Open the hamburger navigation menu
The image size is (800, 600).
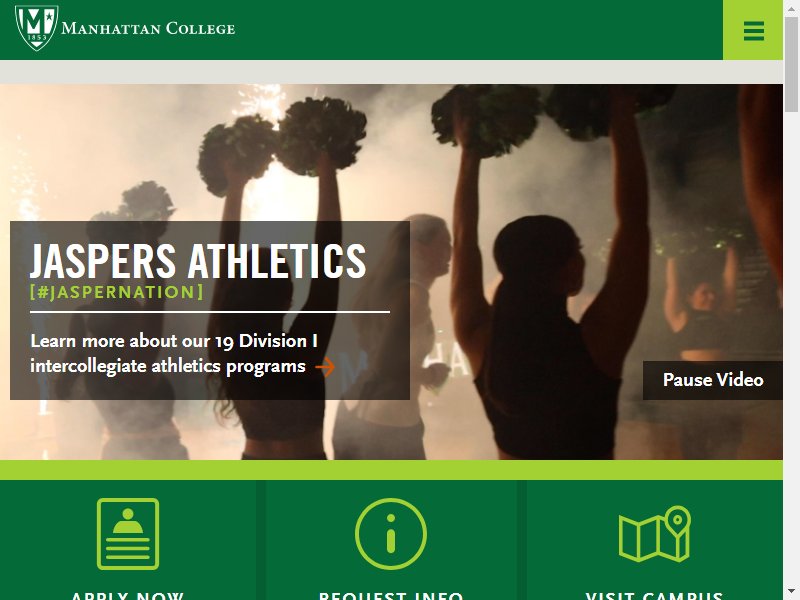[753, 30]
